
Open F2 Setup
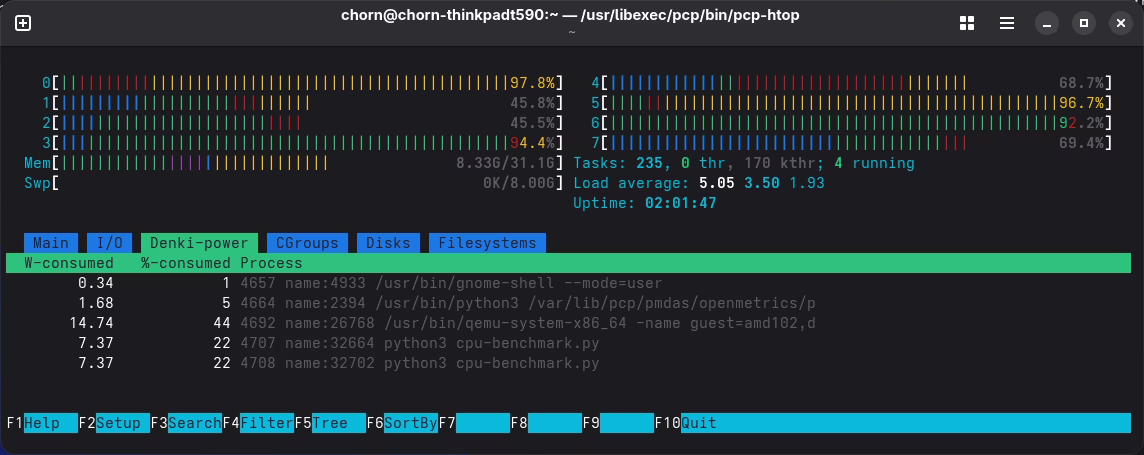coord(113,423)
